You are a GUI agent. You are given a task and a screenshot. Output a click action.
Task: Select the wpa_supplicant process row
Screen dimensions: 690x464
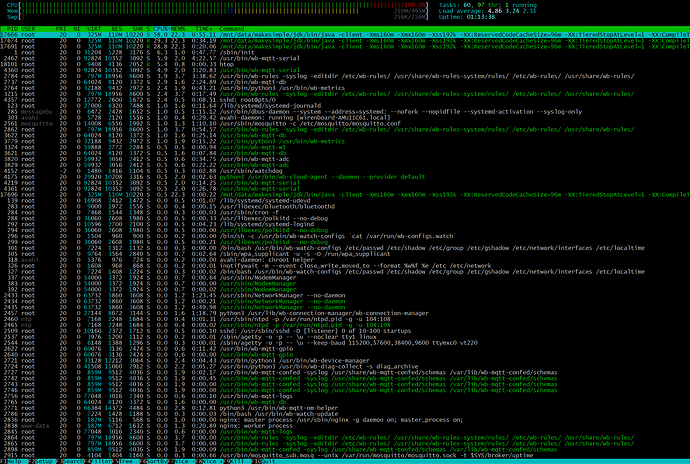click(345, 254)
